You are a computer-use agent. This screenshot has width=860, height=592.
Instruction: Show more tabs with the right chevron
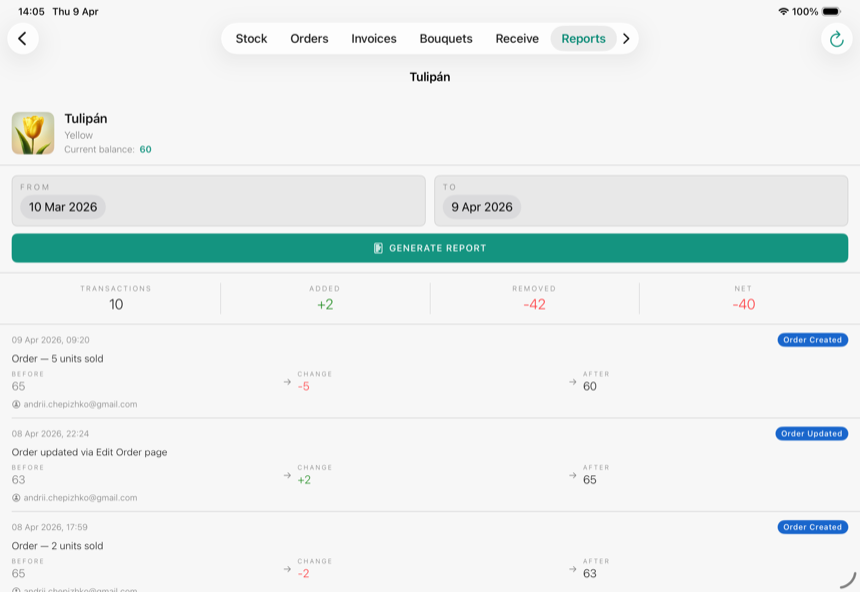pyautogui.click(x=626, y=38)
